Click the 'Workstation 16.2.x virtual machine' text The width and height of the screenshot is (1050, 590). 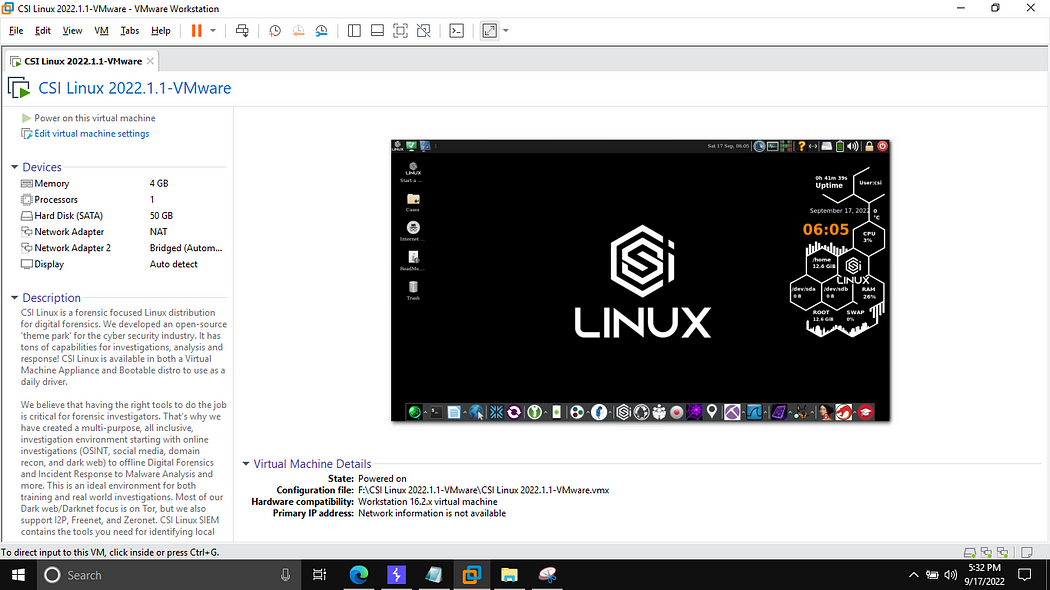(428, 502)
